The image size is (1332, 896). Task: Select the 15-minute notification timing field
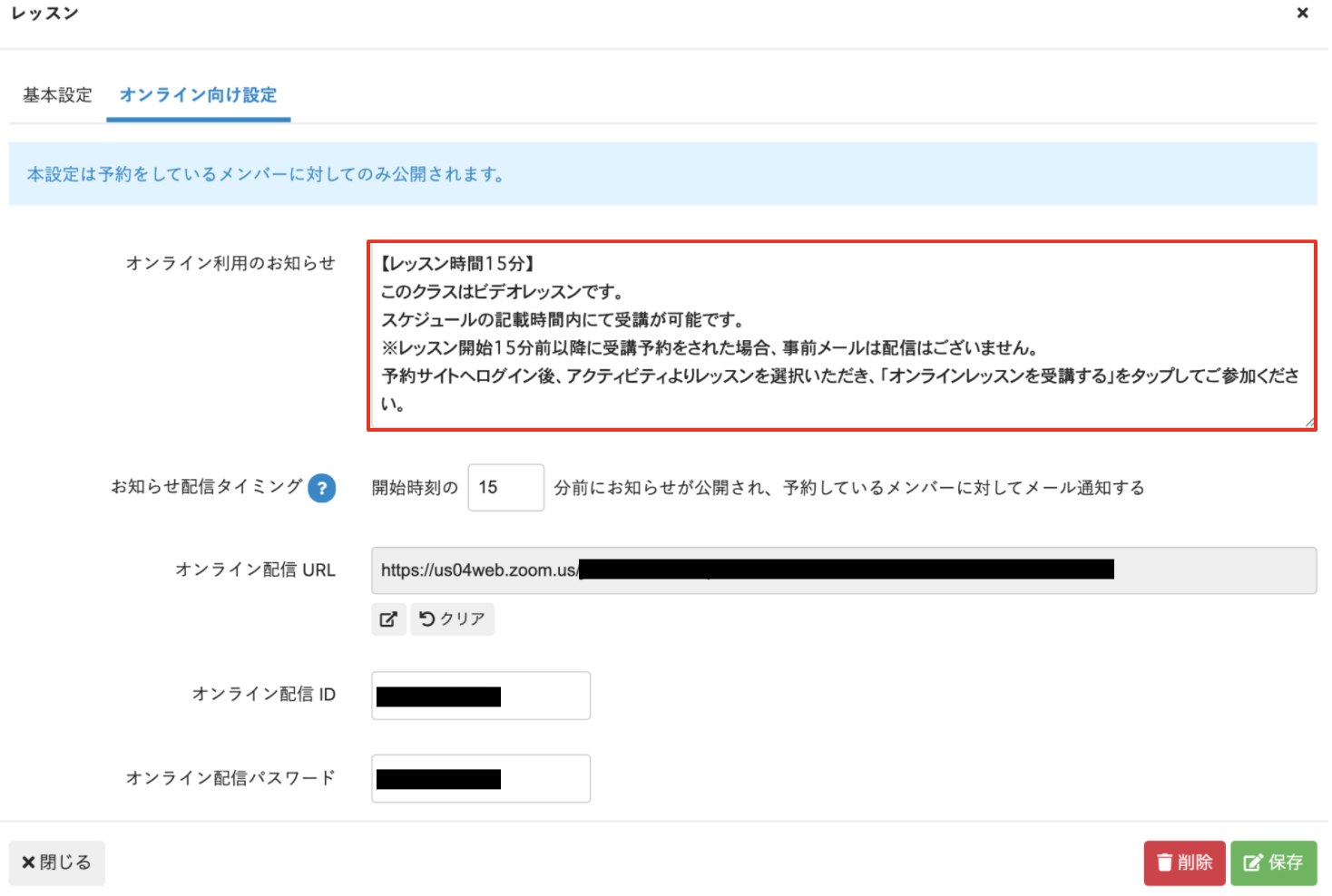(x=505, y=487)
